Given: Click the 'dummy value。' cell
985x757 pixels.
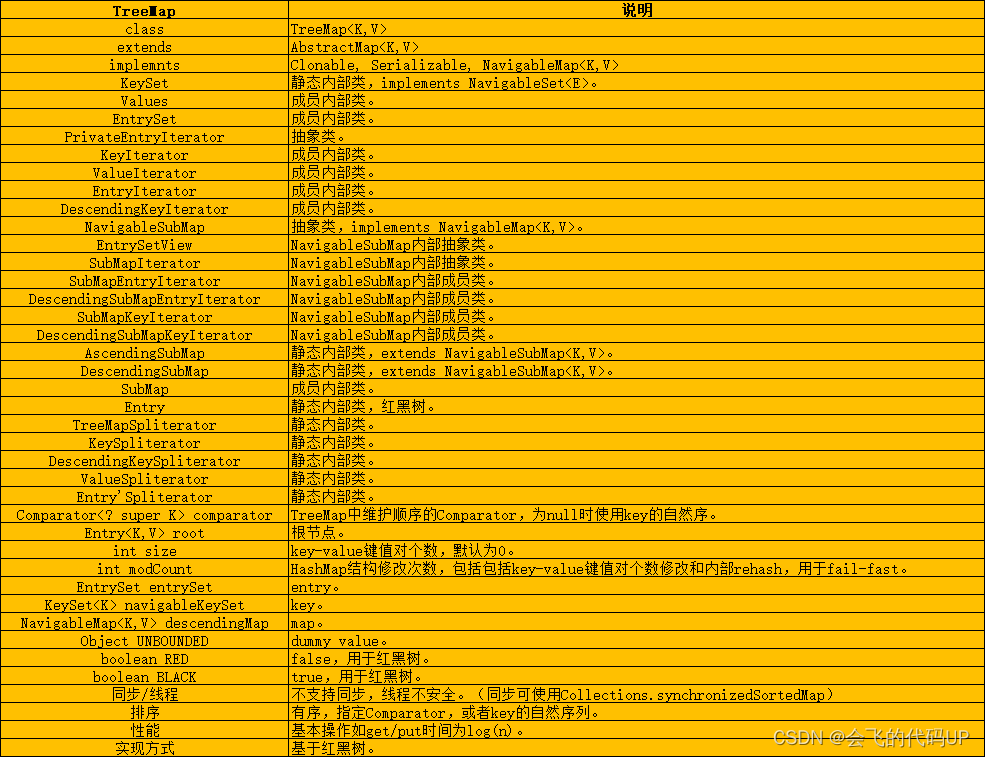Looking at the screenshot, I should (636, 641).
